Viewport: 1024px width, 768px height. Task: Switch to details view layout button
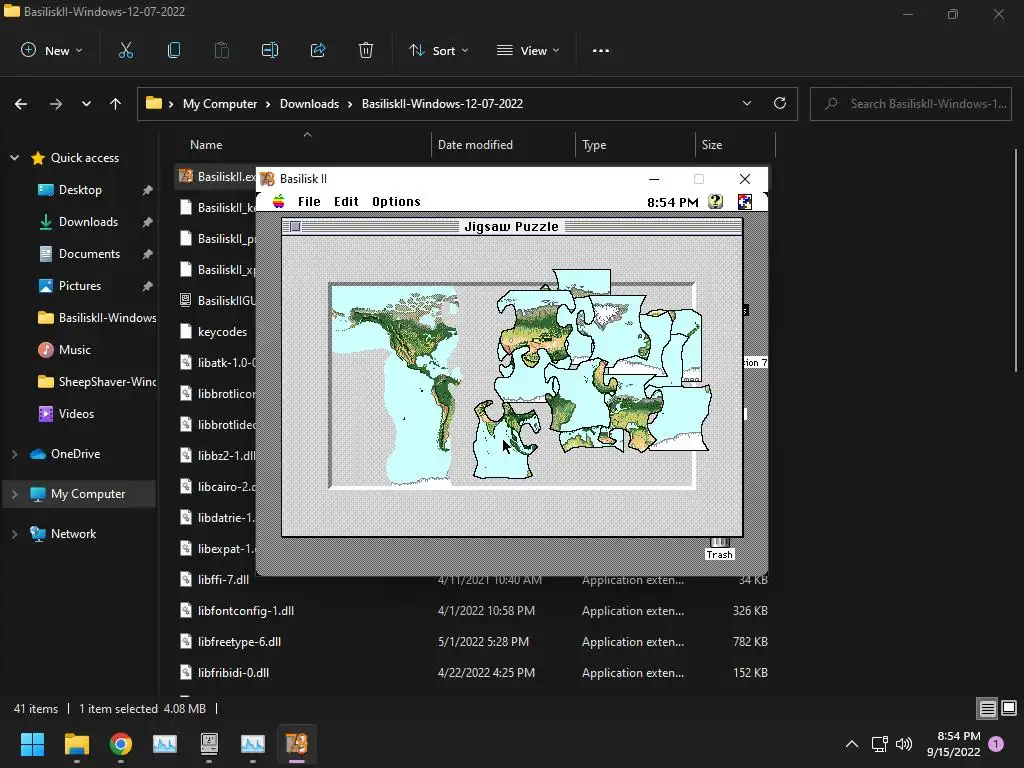[x=987, y=708]
